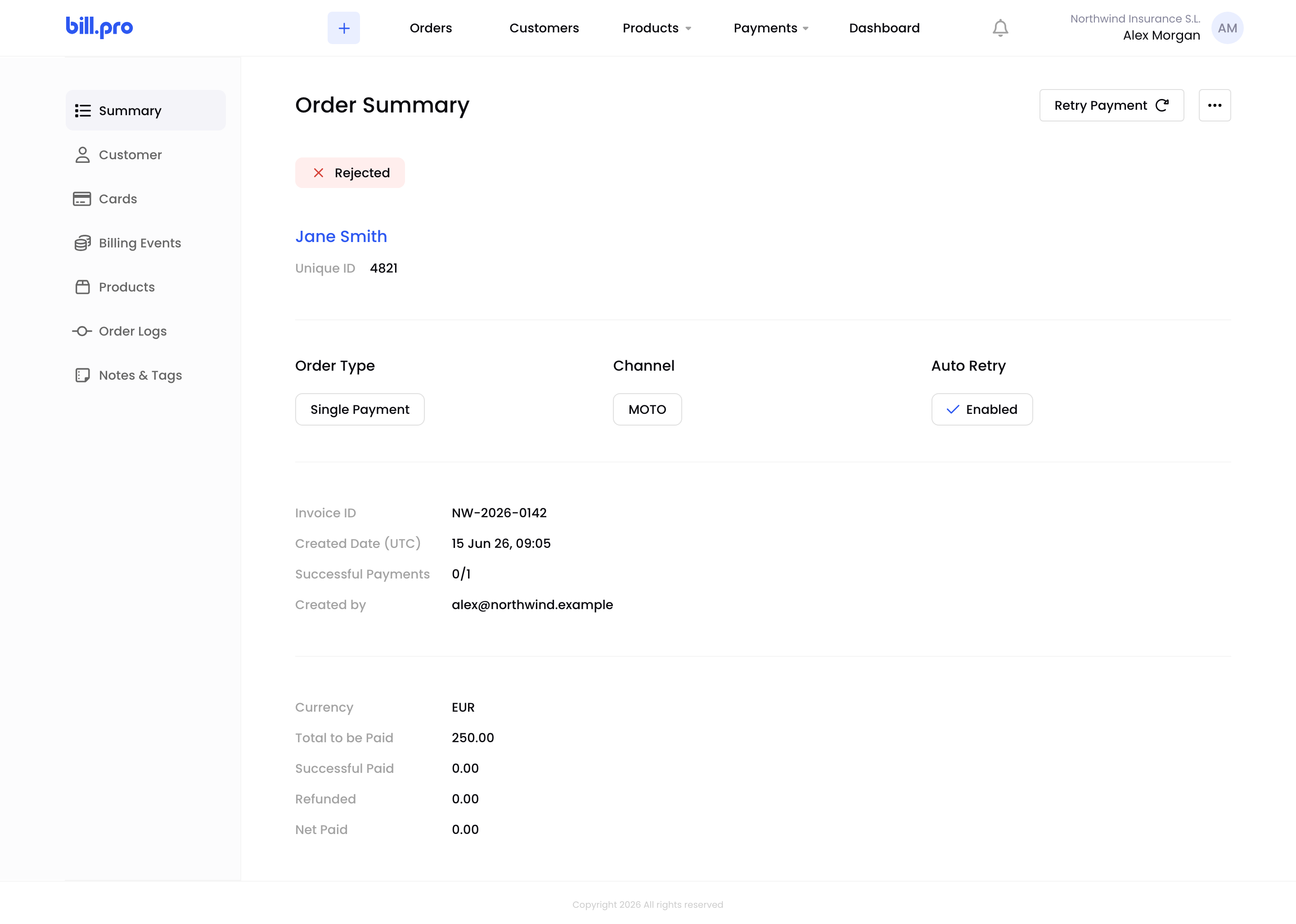Open the Notes & Tags sidebar section
This screenshot has width=1296, height=924.
tap(146, 375)
